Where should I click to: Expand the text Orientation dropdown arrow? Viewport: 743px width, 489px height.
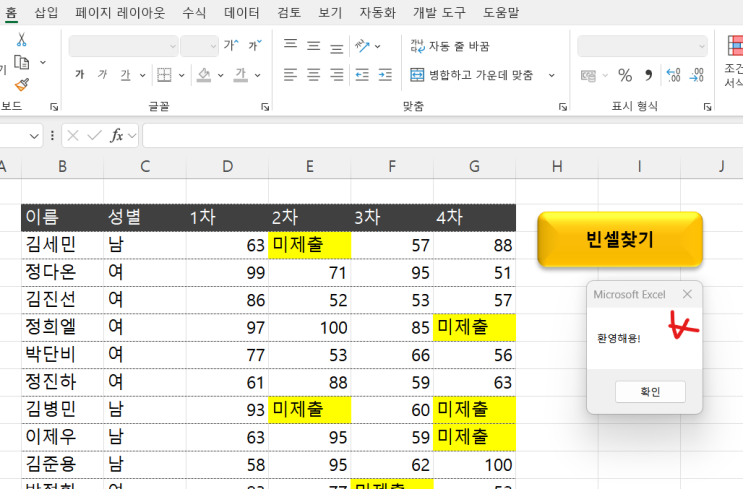pos(378,46)
